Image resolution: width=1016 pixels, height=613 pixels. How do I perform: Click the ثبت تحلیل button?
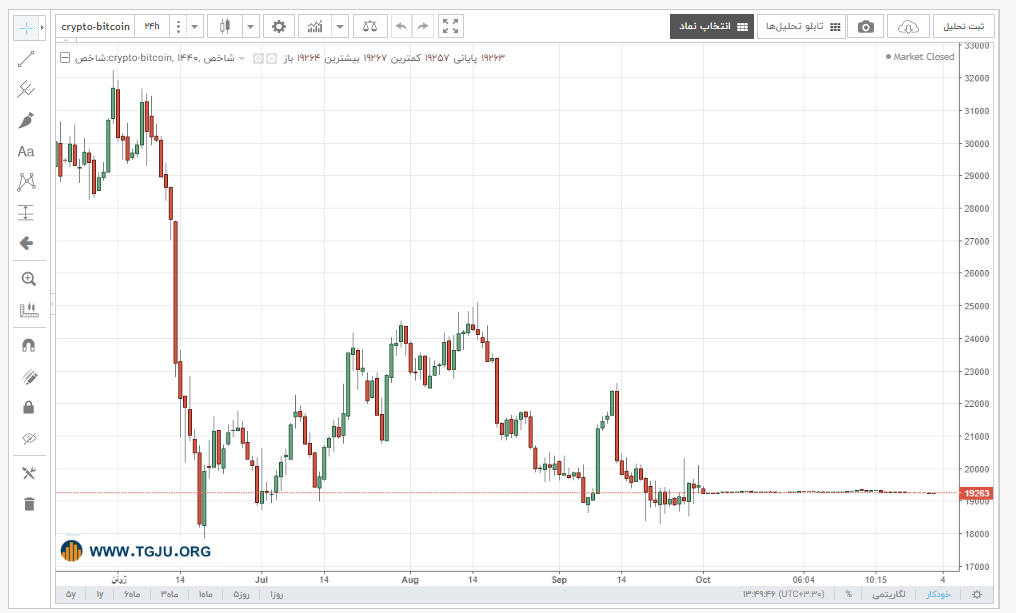coord(964,27)
